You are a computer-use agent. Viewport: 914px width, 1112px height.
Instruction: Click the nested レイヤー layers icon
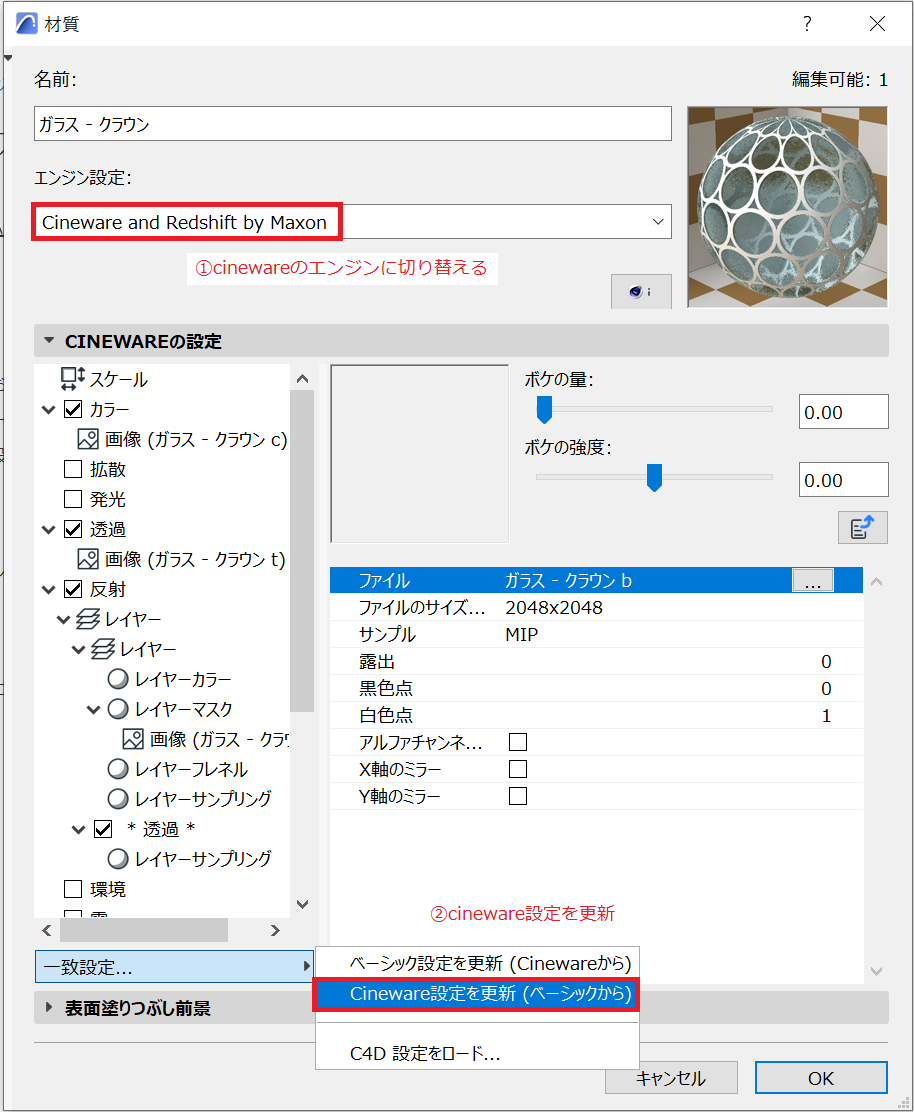pyautogui.click(x=103, y=649)
